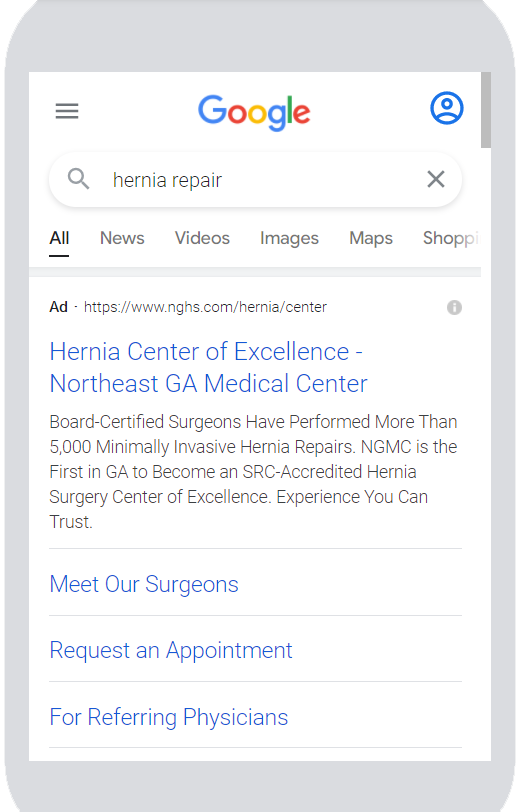Viewport: 521px width, 812px height.
Task: Open the hamburger menu icon
Action: point(67,111)
